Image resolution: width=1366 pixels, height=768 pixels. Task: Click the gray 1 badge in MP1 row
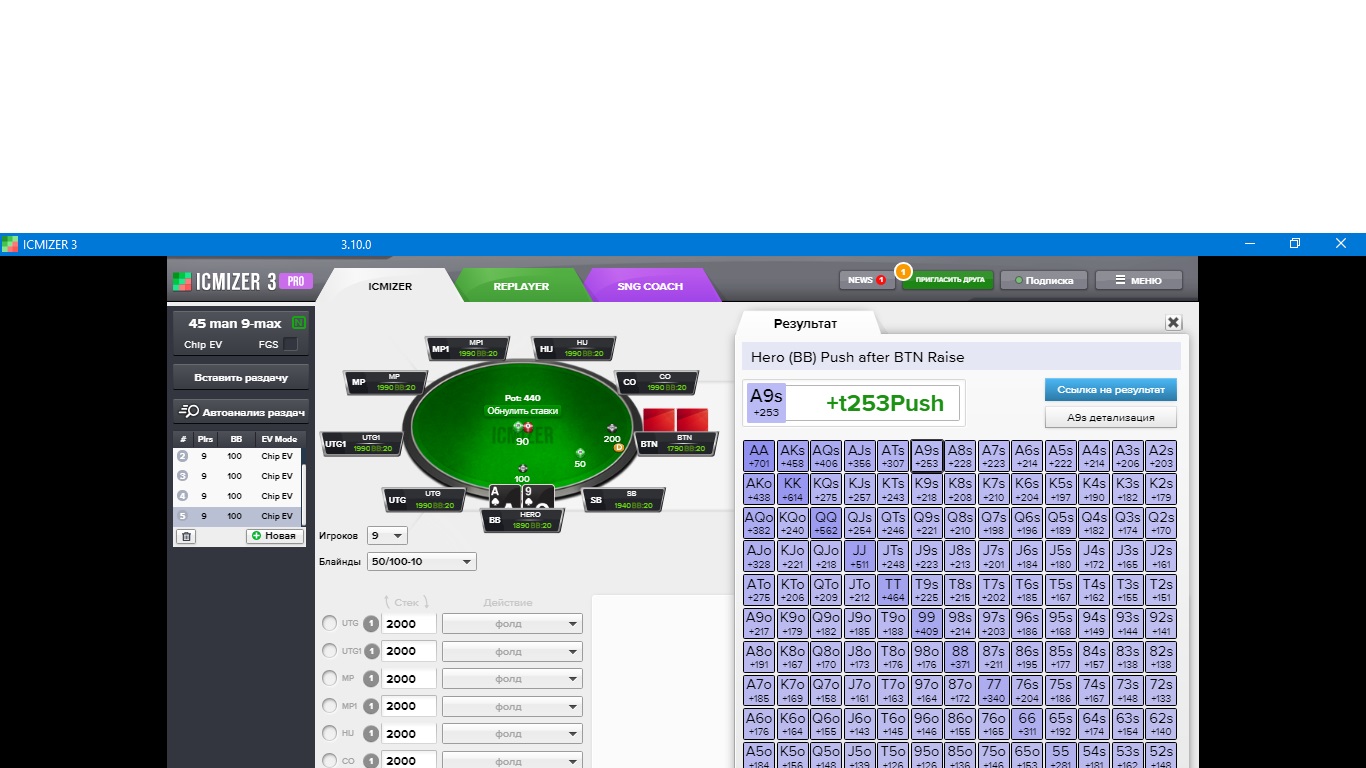coord(371,706)
